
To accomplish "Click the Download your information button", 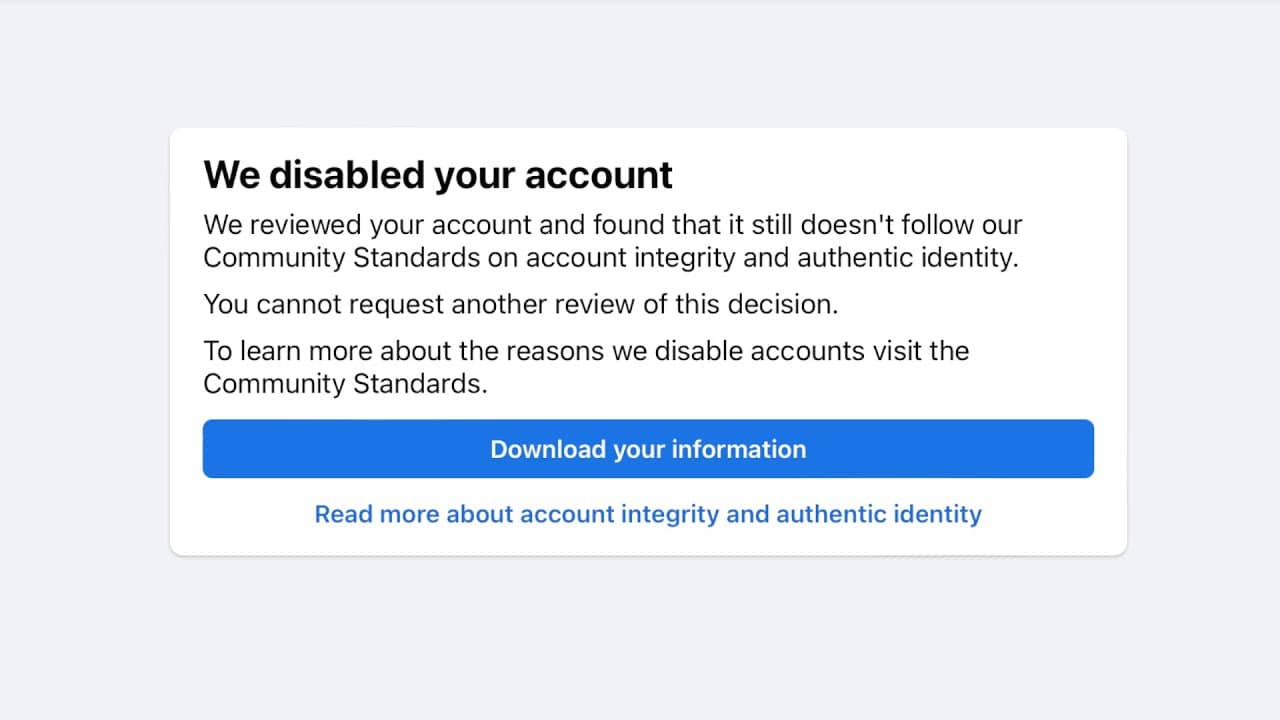I will pos(648,449).
